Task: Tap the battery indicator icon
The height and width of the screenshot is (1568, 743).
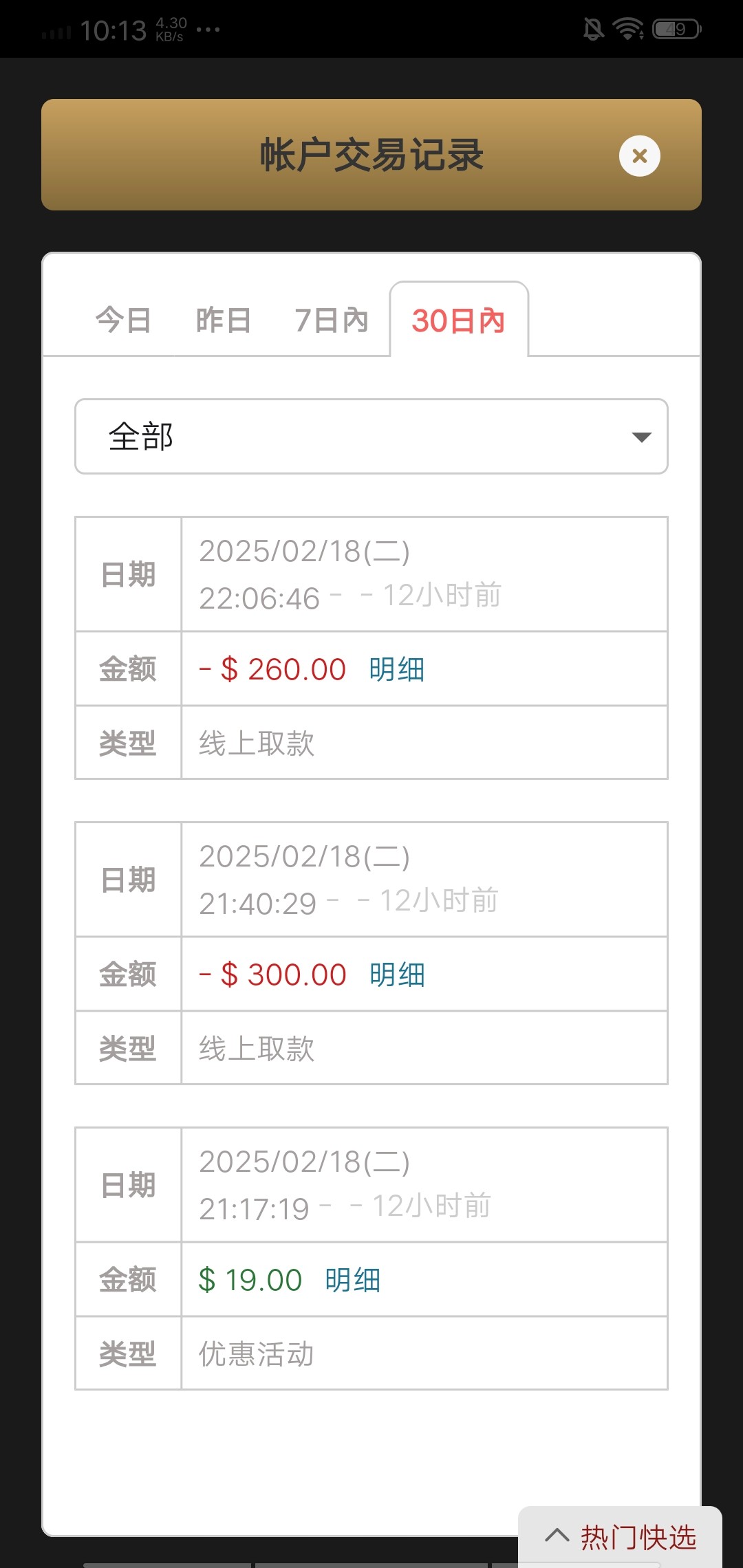Action: [677, 29]
